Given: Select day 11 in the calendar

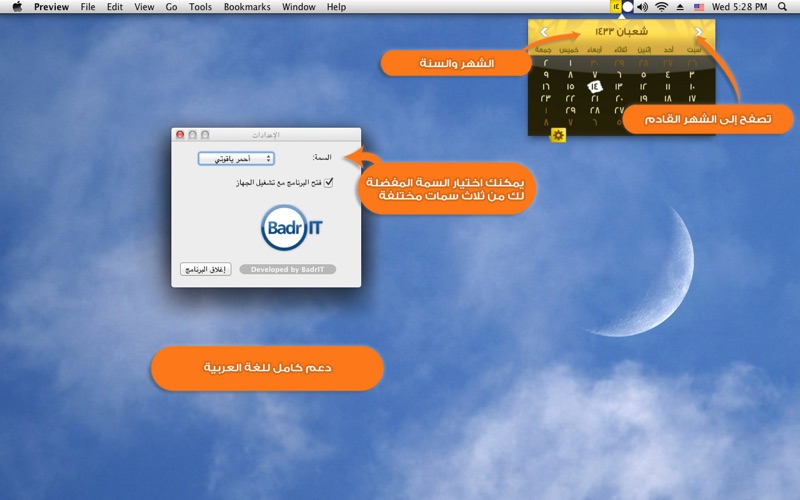Looking at the screenshot, I should (668, 87).
